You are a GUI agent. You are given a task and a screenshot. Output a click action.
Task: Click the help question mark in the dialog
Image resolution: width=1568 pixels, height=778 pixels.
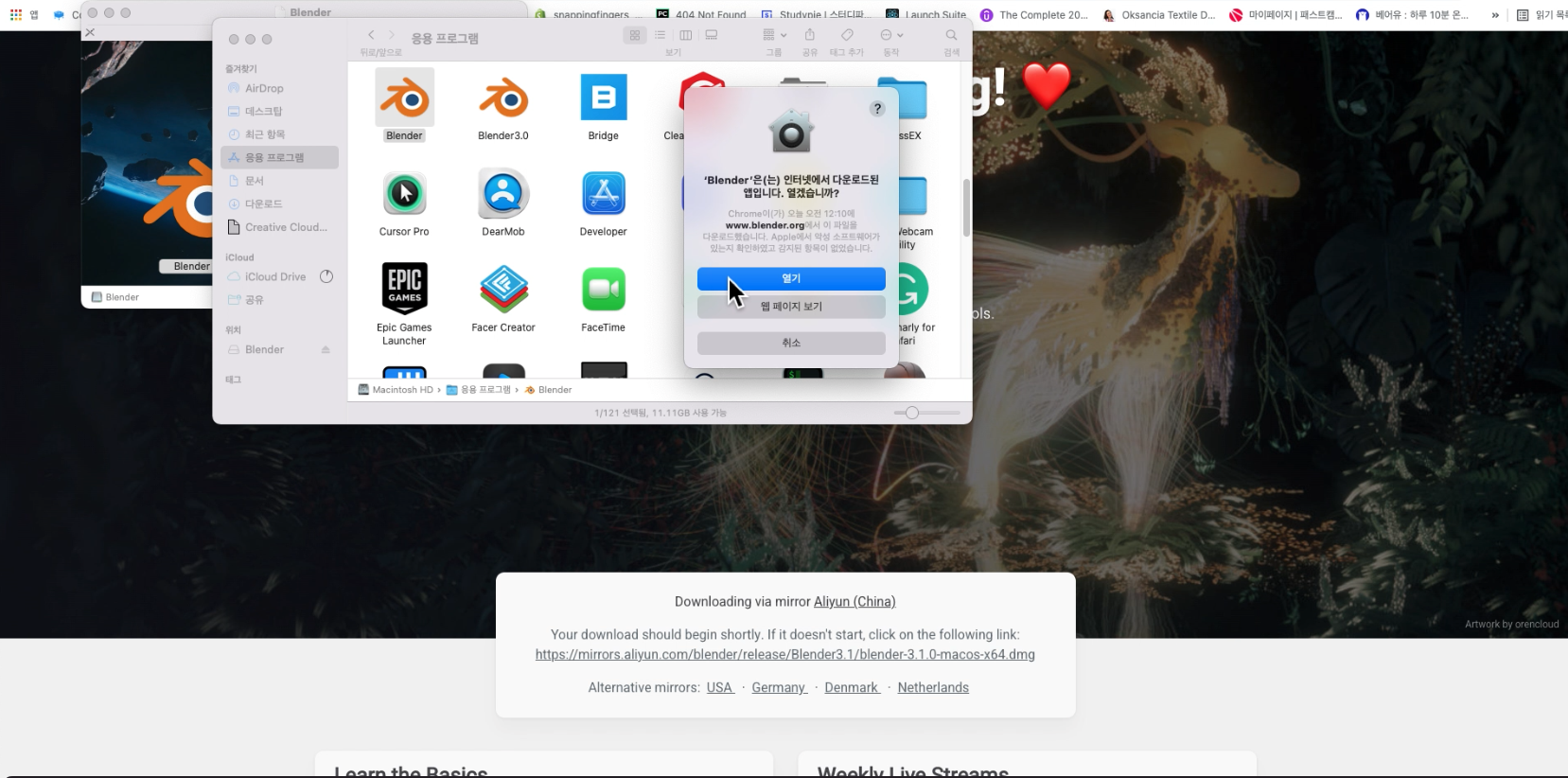(877, 109)
